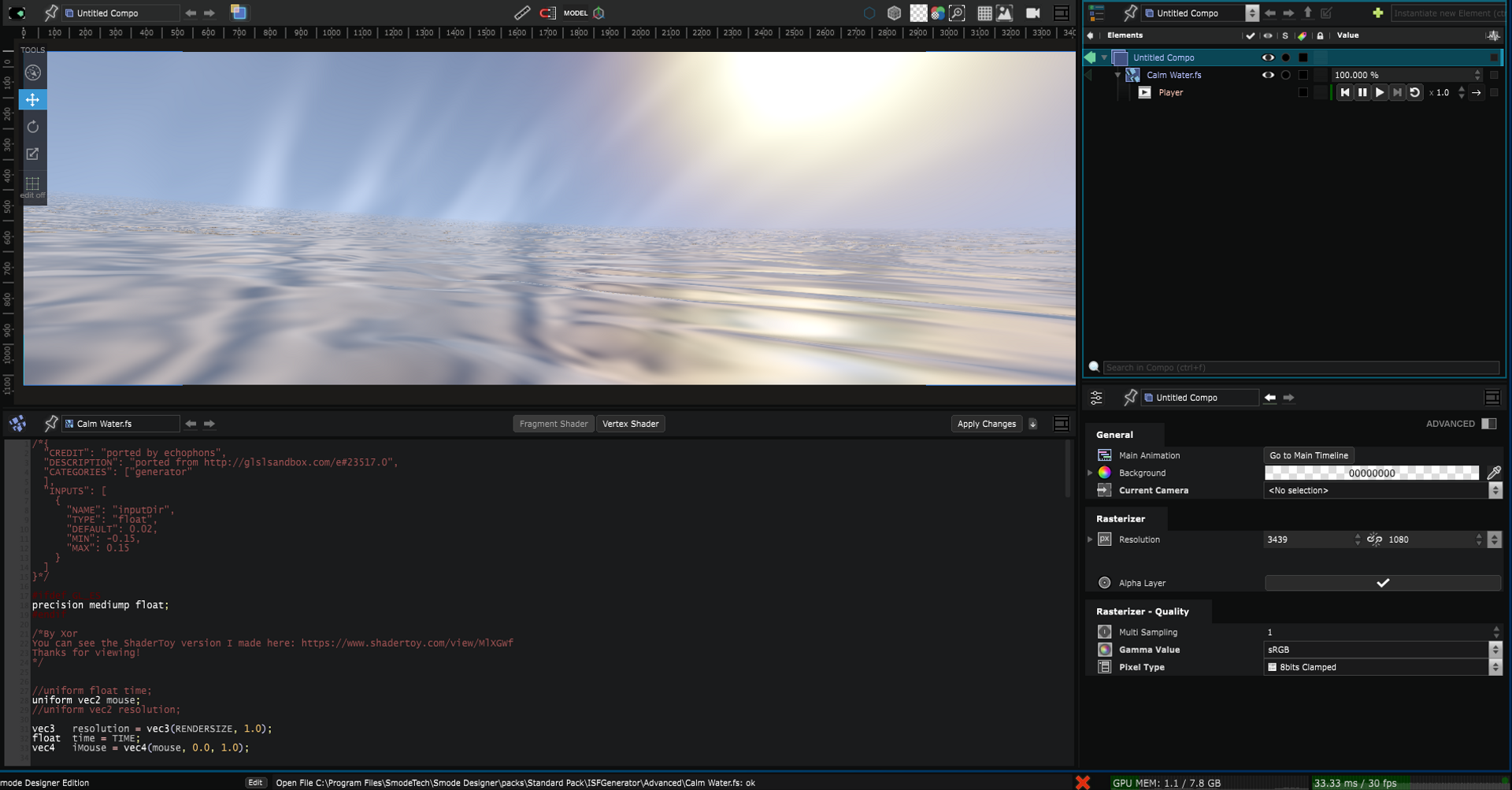Click the Value column header

1347,35
